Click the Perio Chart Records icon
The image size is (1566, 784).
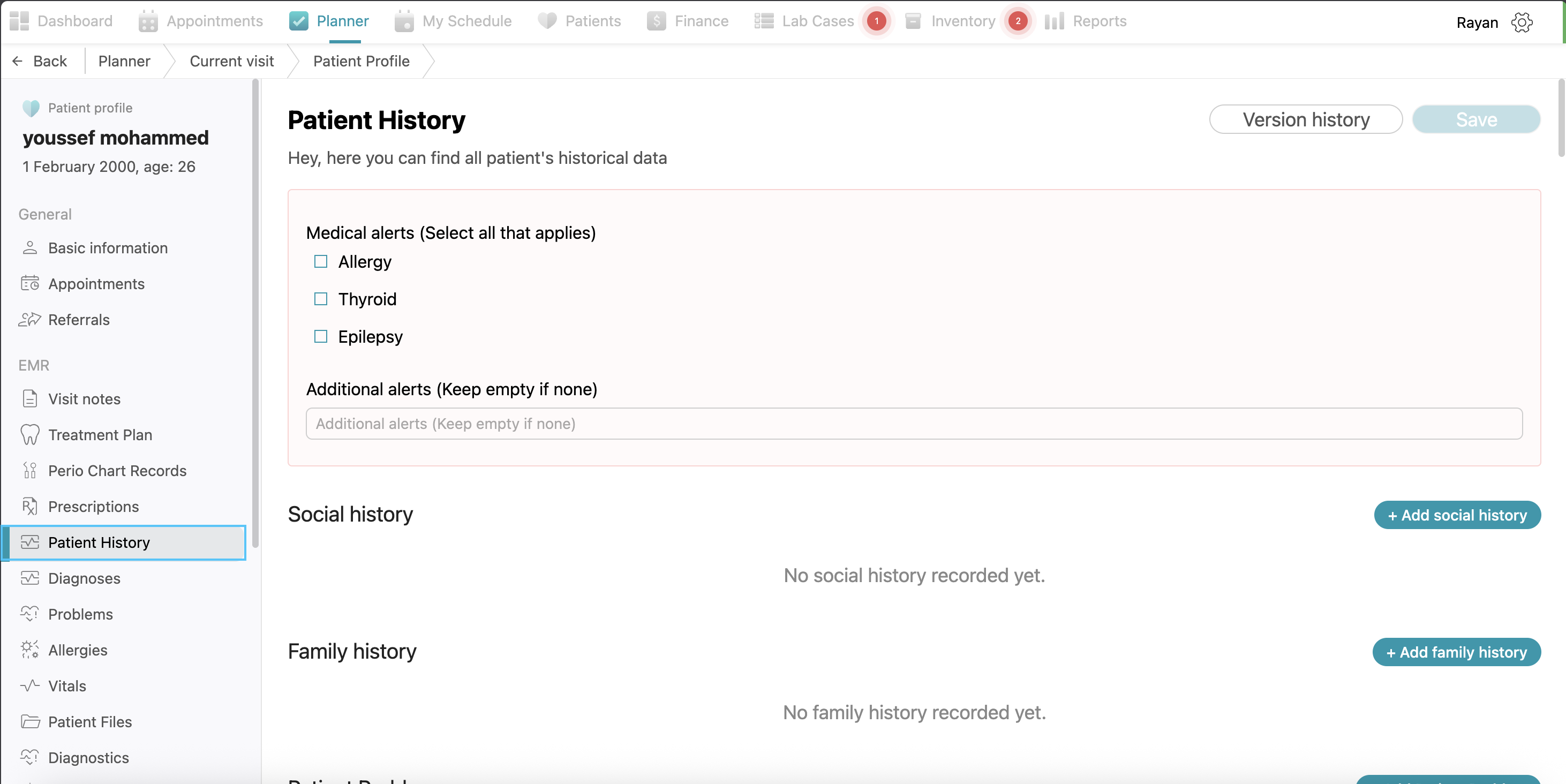point(30,470)
